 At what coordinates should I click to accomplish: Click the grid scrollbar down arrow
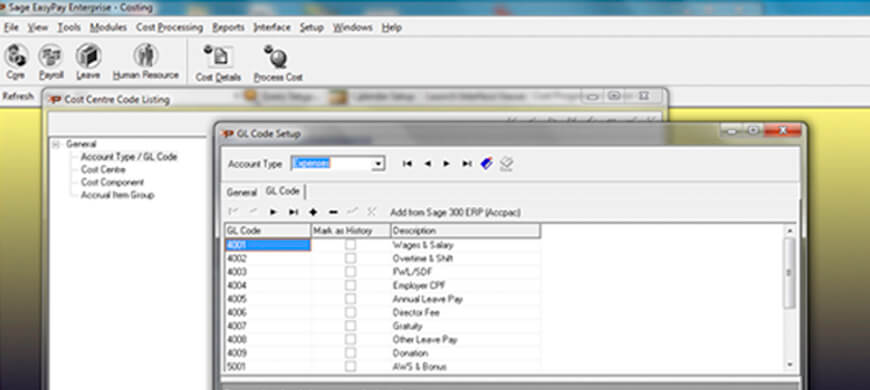[790, 364]
